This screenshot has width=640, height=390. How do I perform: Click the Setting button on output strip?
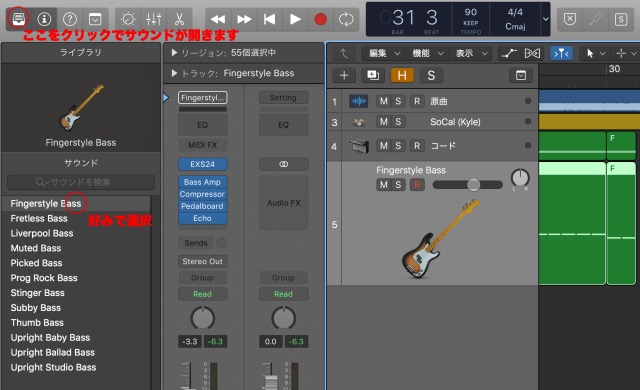(283, 98)
